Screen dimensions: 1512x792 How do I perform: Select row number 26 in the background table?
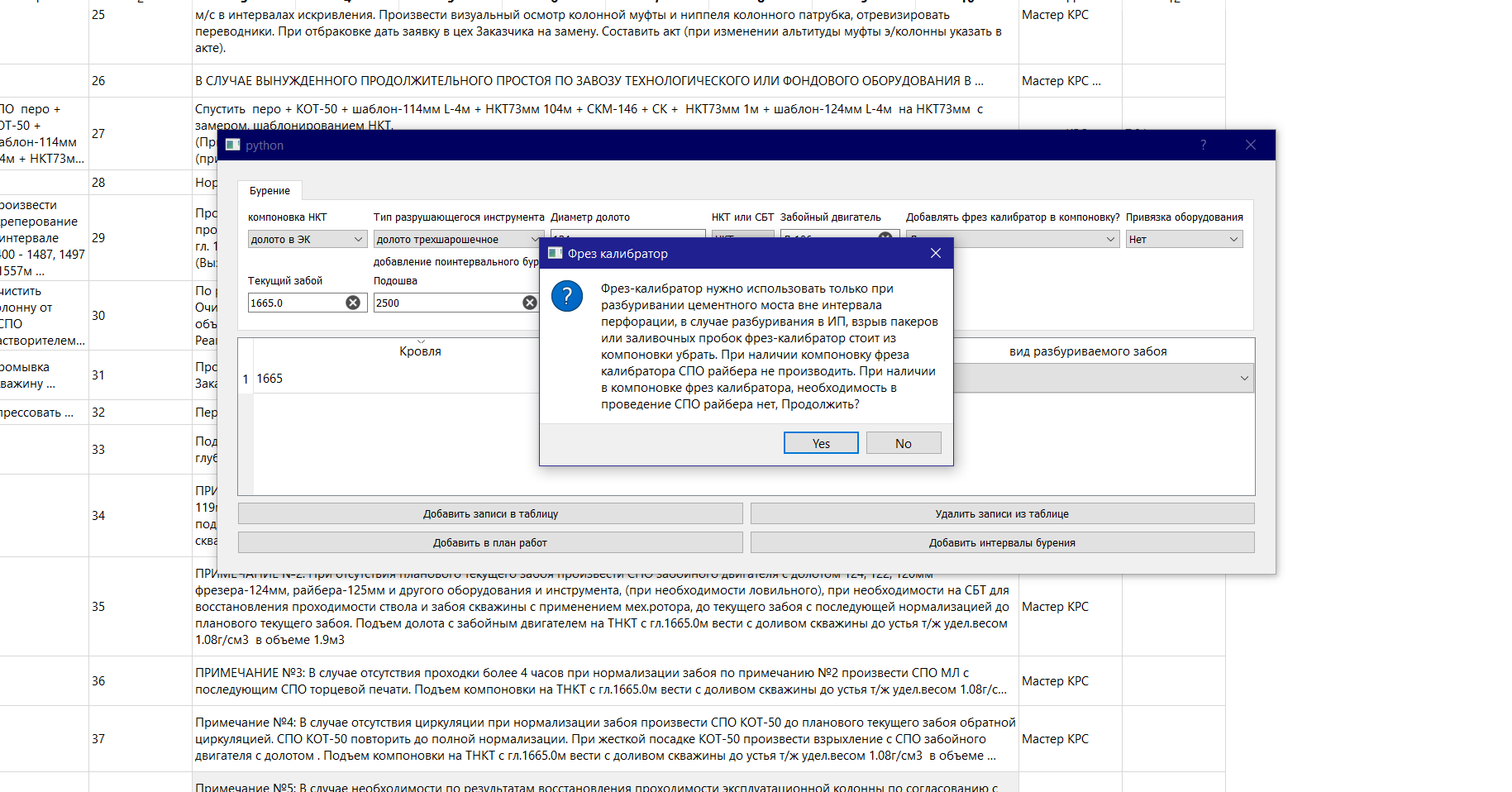click(x=141, y=81)
